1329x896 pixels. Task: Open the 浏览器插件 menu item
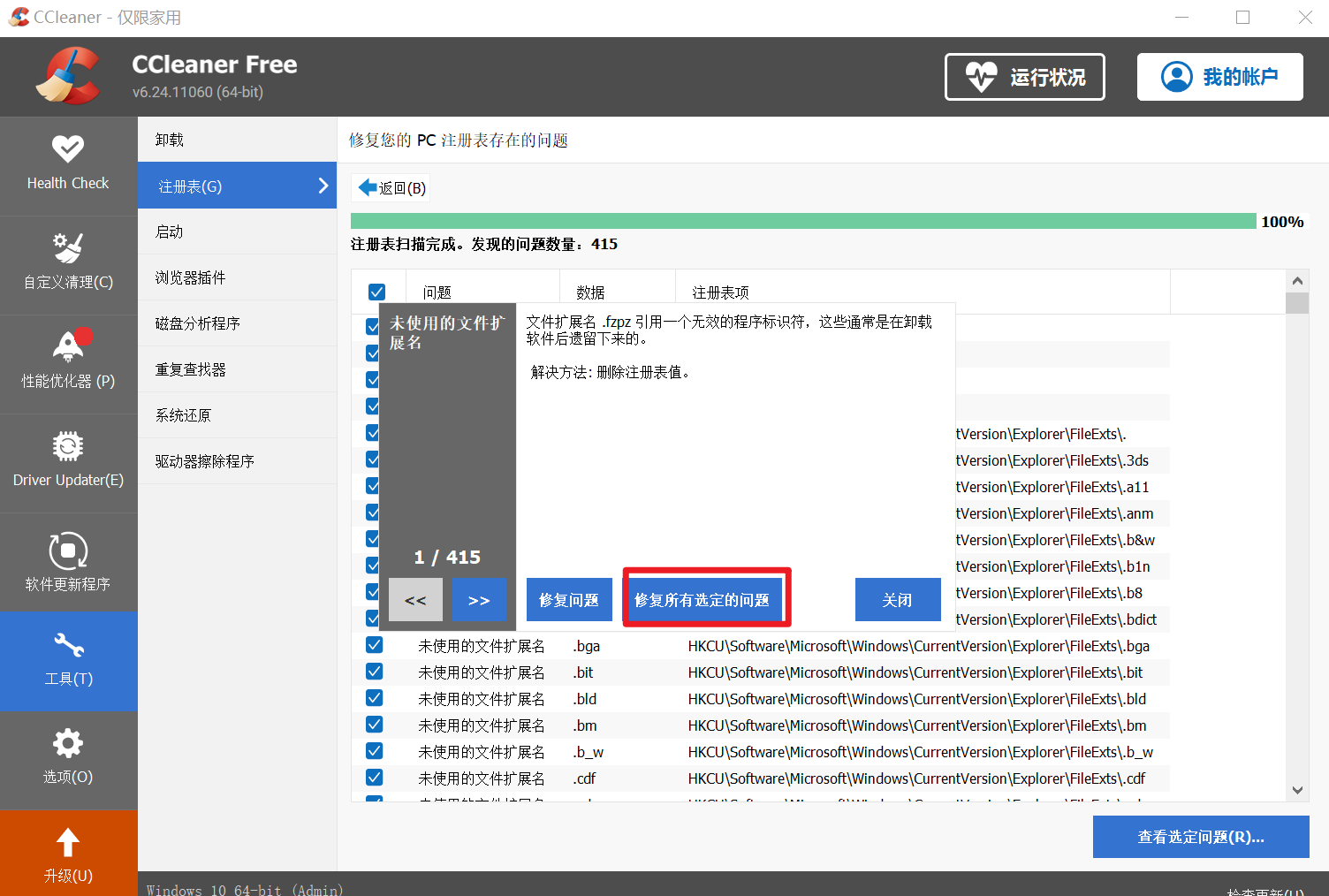237,277
